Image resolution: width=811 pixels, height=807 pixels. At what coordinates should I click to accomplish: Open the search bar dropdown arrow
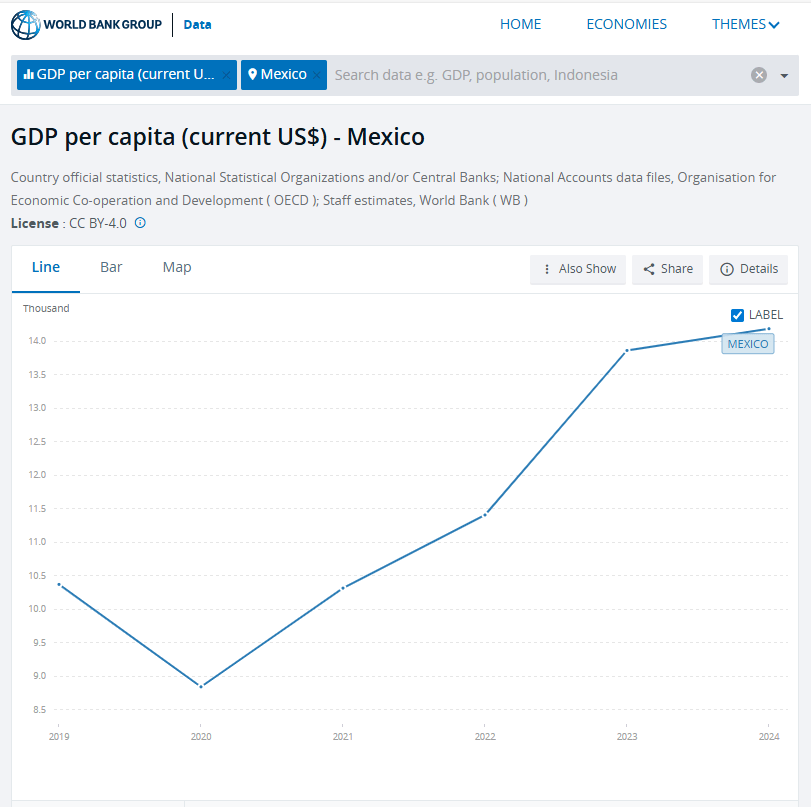784,76
